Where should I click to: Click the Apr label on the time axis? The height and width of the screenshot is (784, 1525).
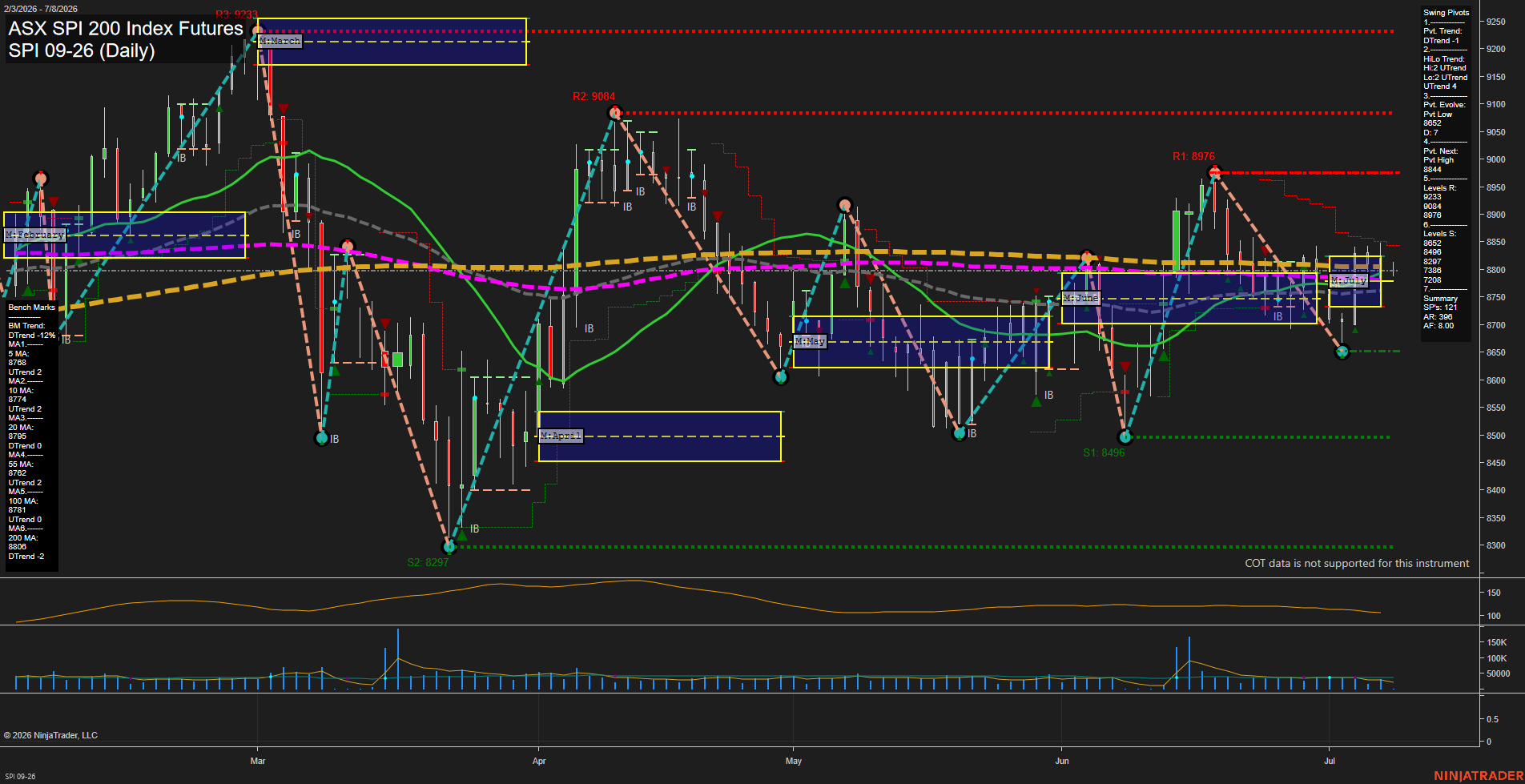539,761
